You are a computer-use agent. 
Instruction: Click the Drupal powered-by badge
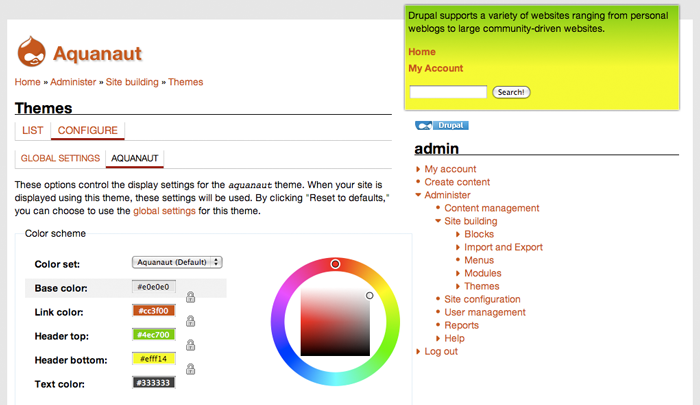point(442,126)
